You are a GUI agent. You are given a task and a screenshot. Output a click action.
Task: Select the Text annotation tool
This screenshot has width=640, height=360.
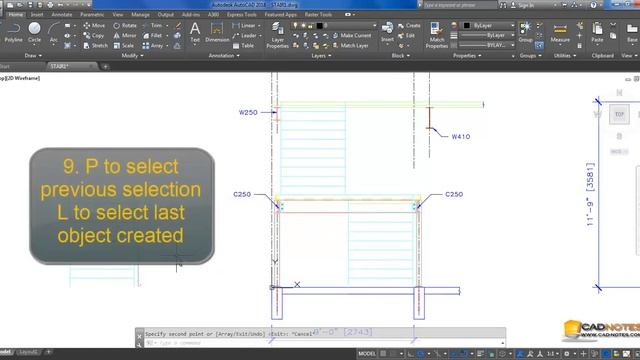(x=195, y=32)
